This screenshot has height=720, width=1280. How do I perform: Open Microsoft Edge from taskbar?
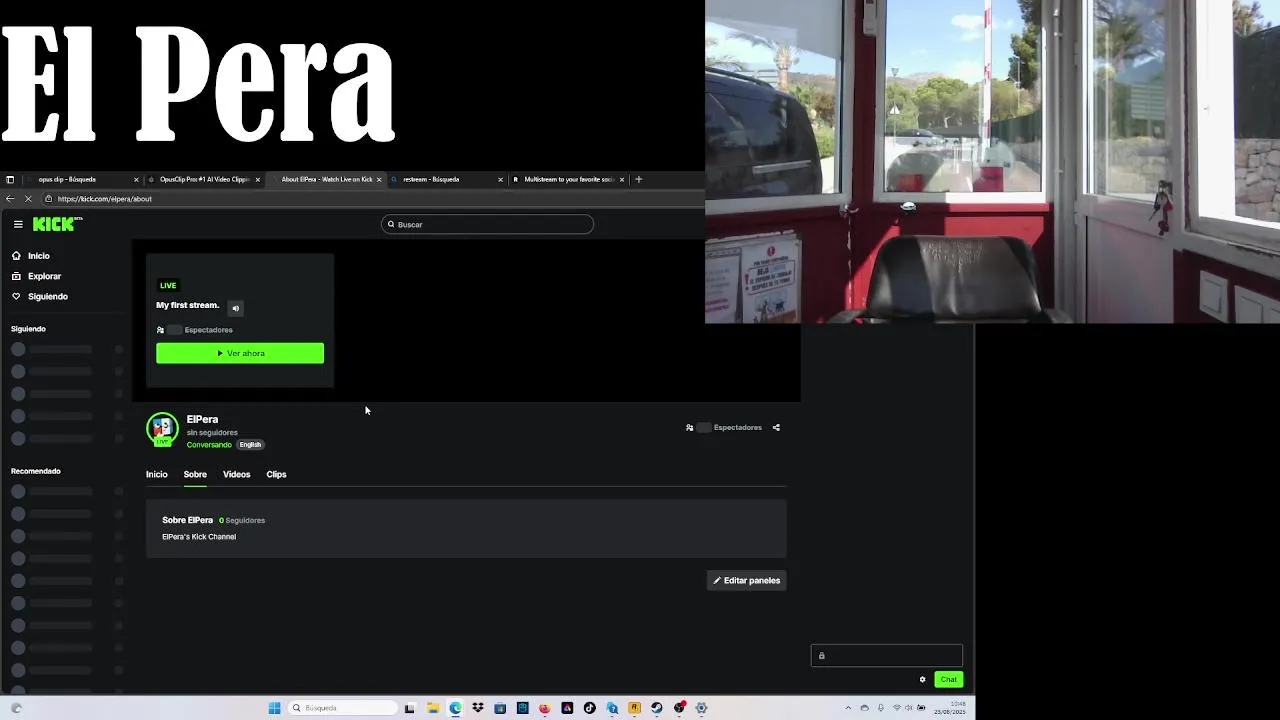(455, 708)
